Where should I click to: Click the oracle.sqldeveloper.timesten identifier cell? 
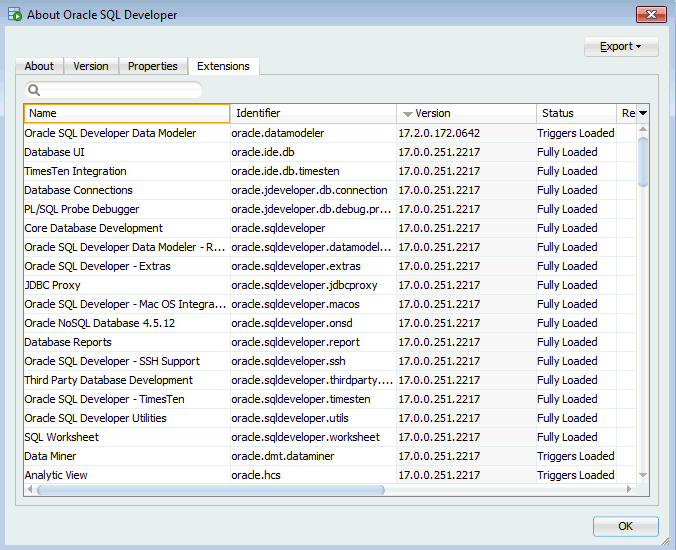click(313, 399)
